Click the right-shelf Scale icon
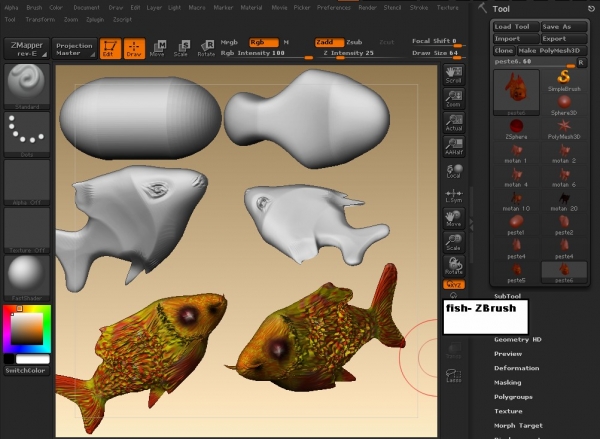Viewport: 600px width, 439px height. (454, 242)
